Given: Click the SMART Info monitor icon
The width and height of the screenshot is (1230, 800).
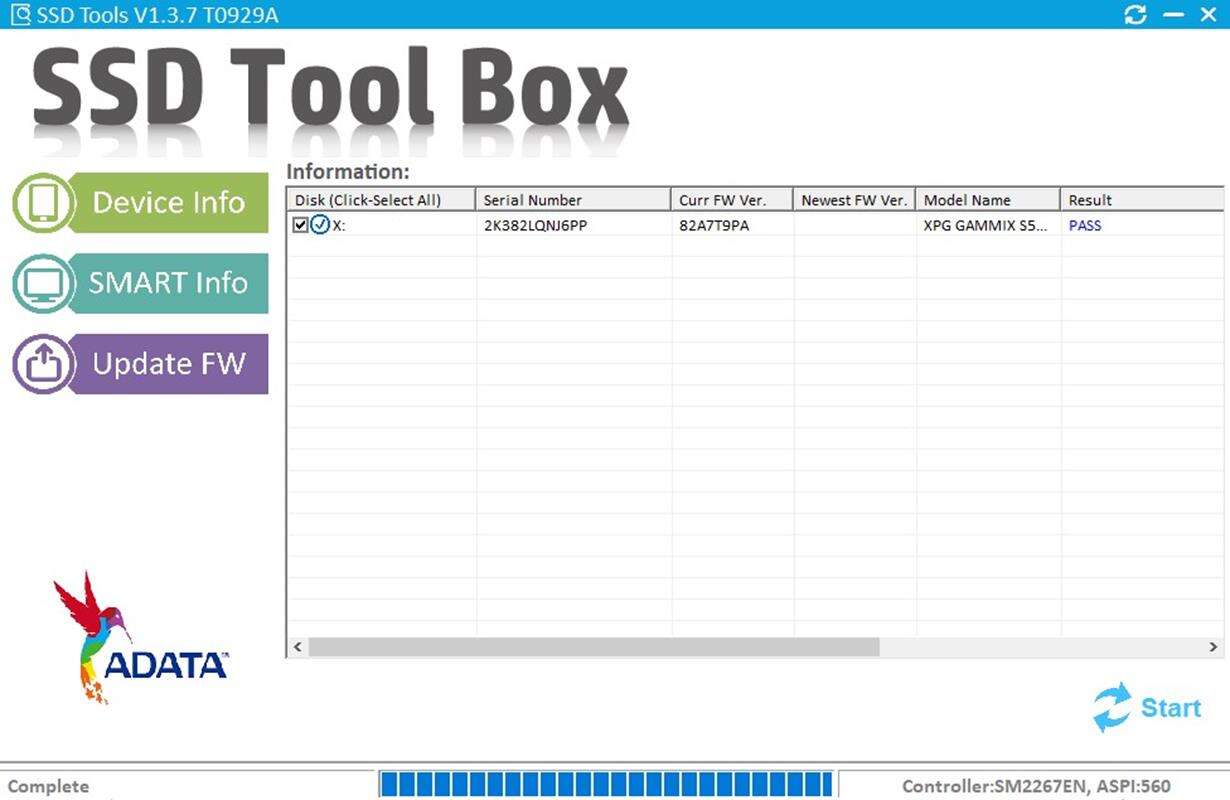Looking at the screenshot, I should 43,284.
